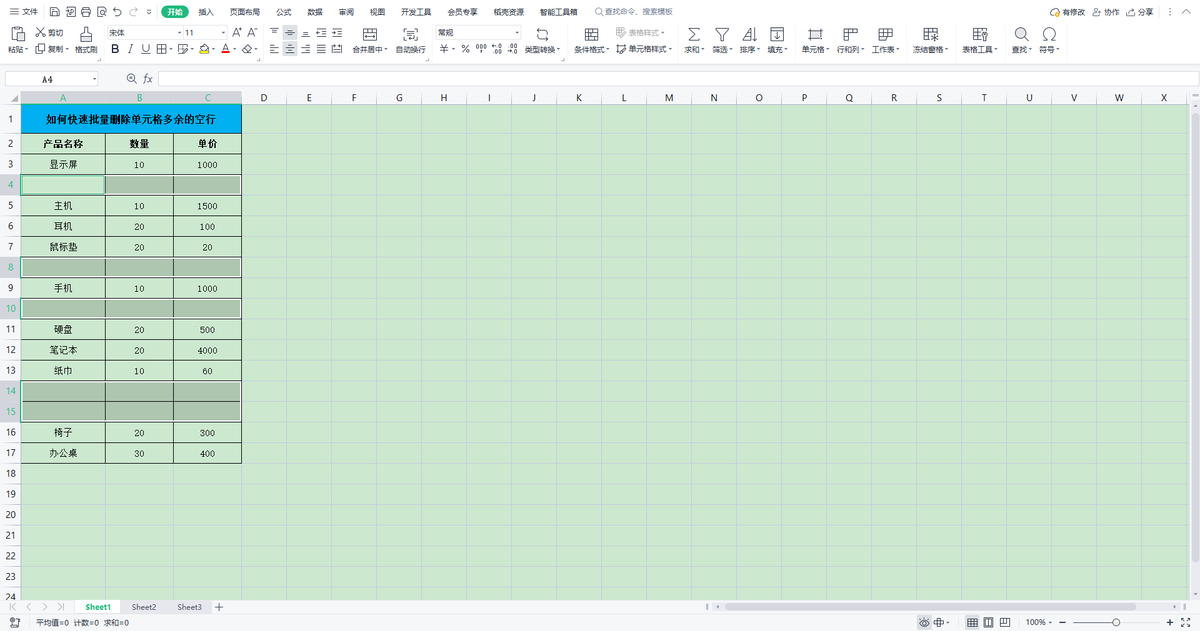Toggle middle vertical alignment
This screenshot has height=631, width=1200.
click(290, 33)
